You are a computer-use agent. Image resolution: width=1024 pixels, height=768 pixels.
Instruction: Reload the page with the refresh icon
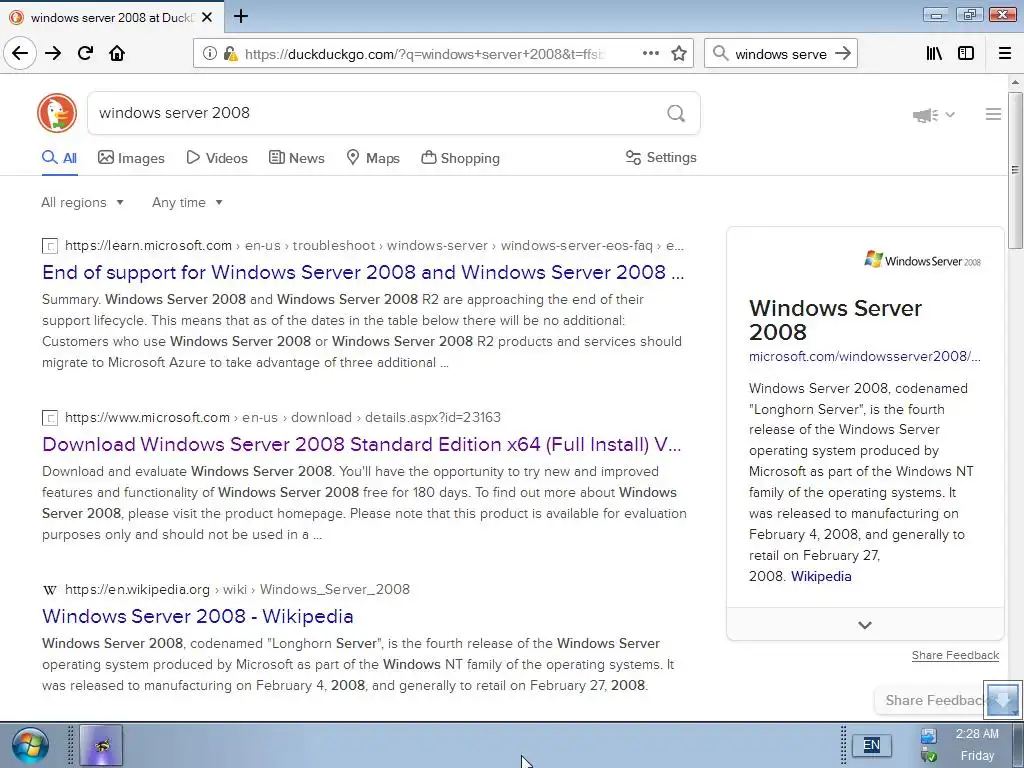pyautogui.click(x=86, y=53)
